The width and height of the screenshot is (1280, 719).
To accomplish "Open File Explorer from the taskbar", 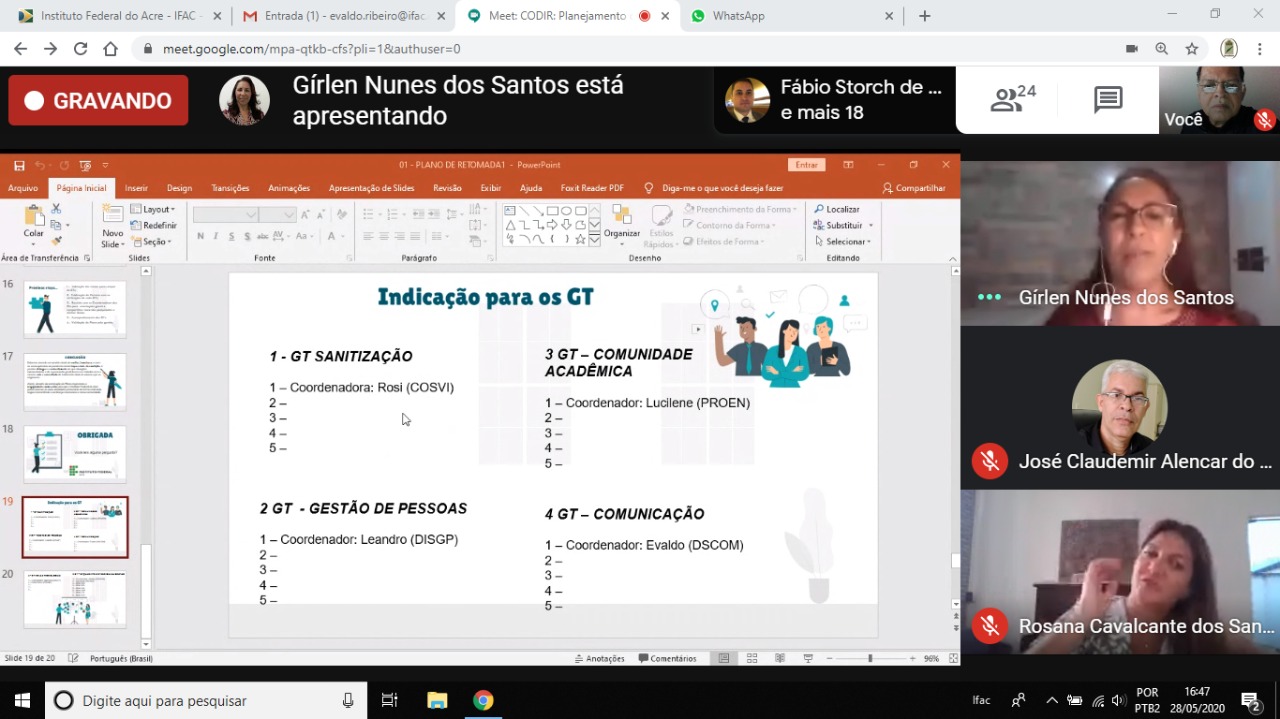I will [437, 701].
